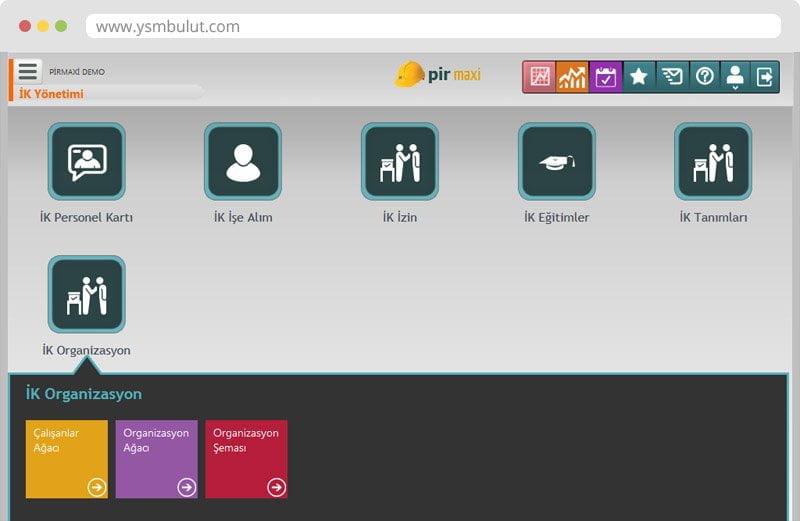Collapse the İK Organizasyon module
This screenshot has width=800, height=521.
click(x=87, y=295)
